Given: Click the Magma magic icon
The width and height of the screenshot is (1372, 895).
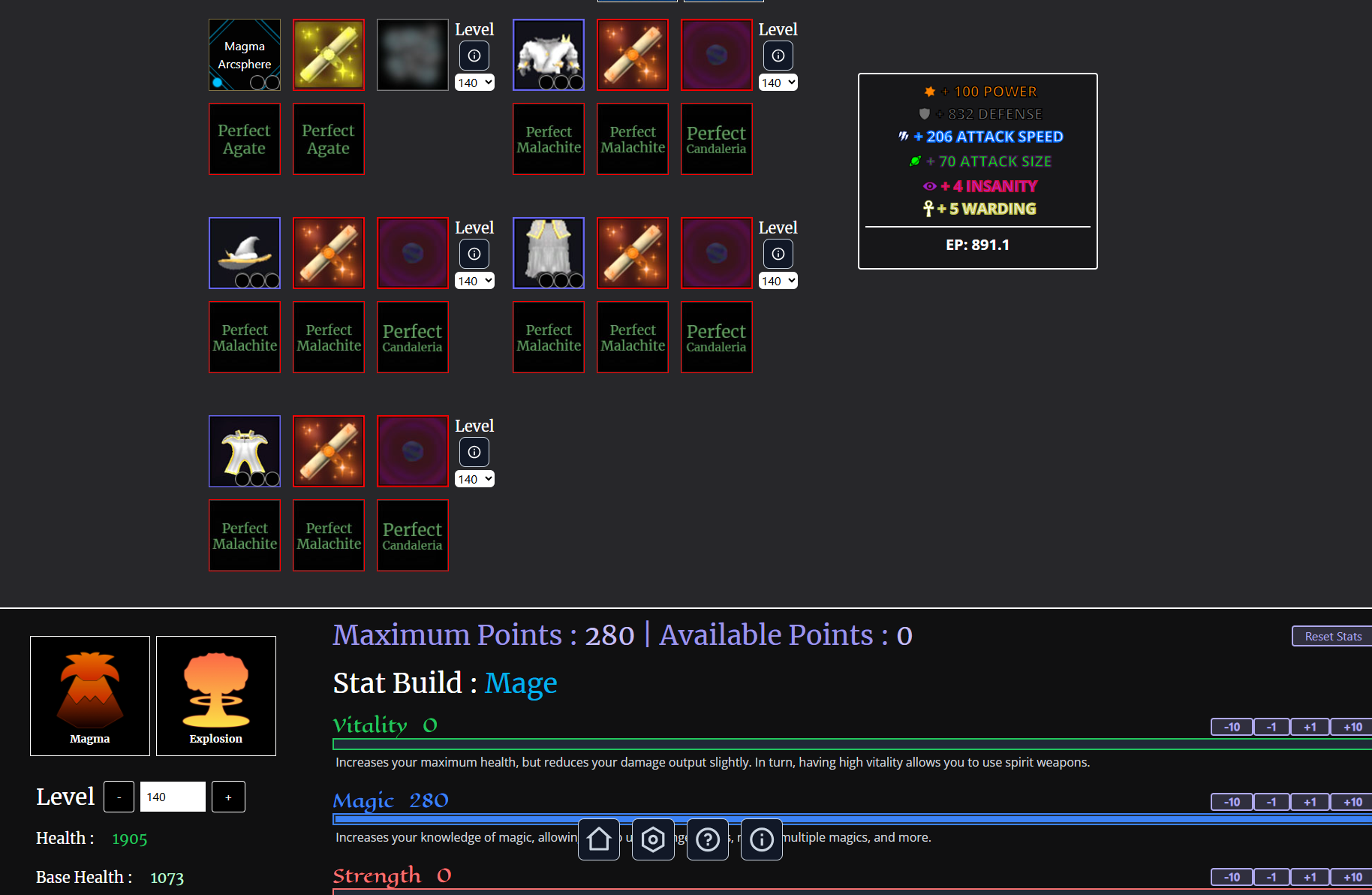Looking at the screenshot, I should coord(90,695).
